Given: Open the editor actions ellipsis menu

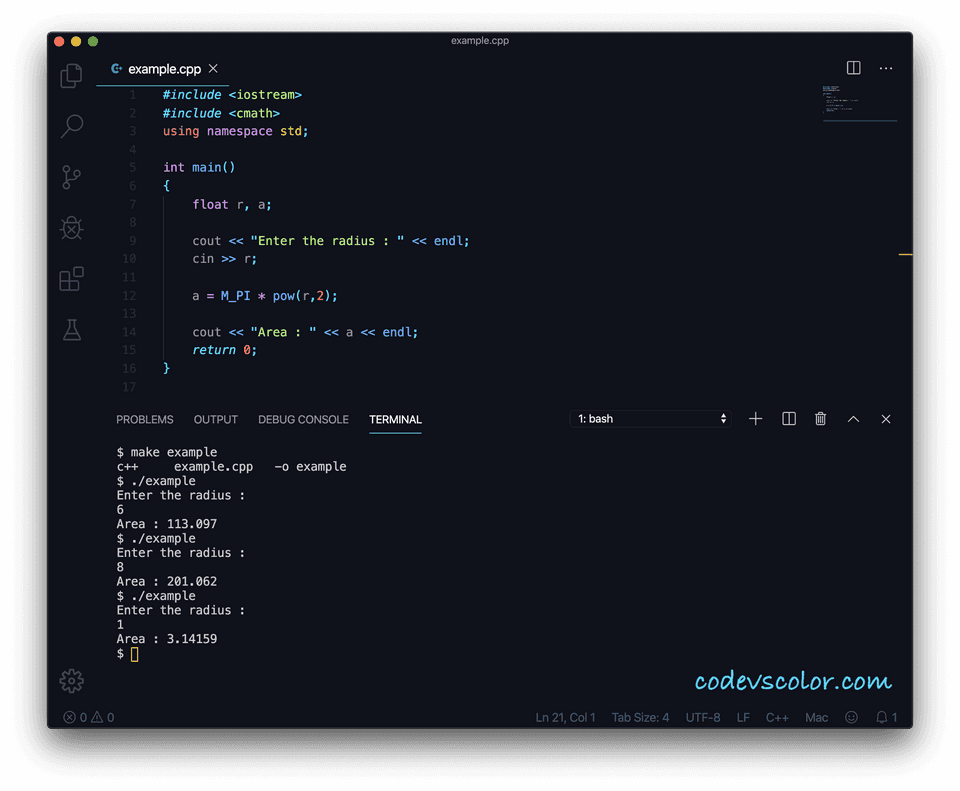Looking at the screenshot, I should pos(886,68).
